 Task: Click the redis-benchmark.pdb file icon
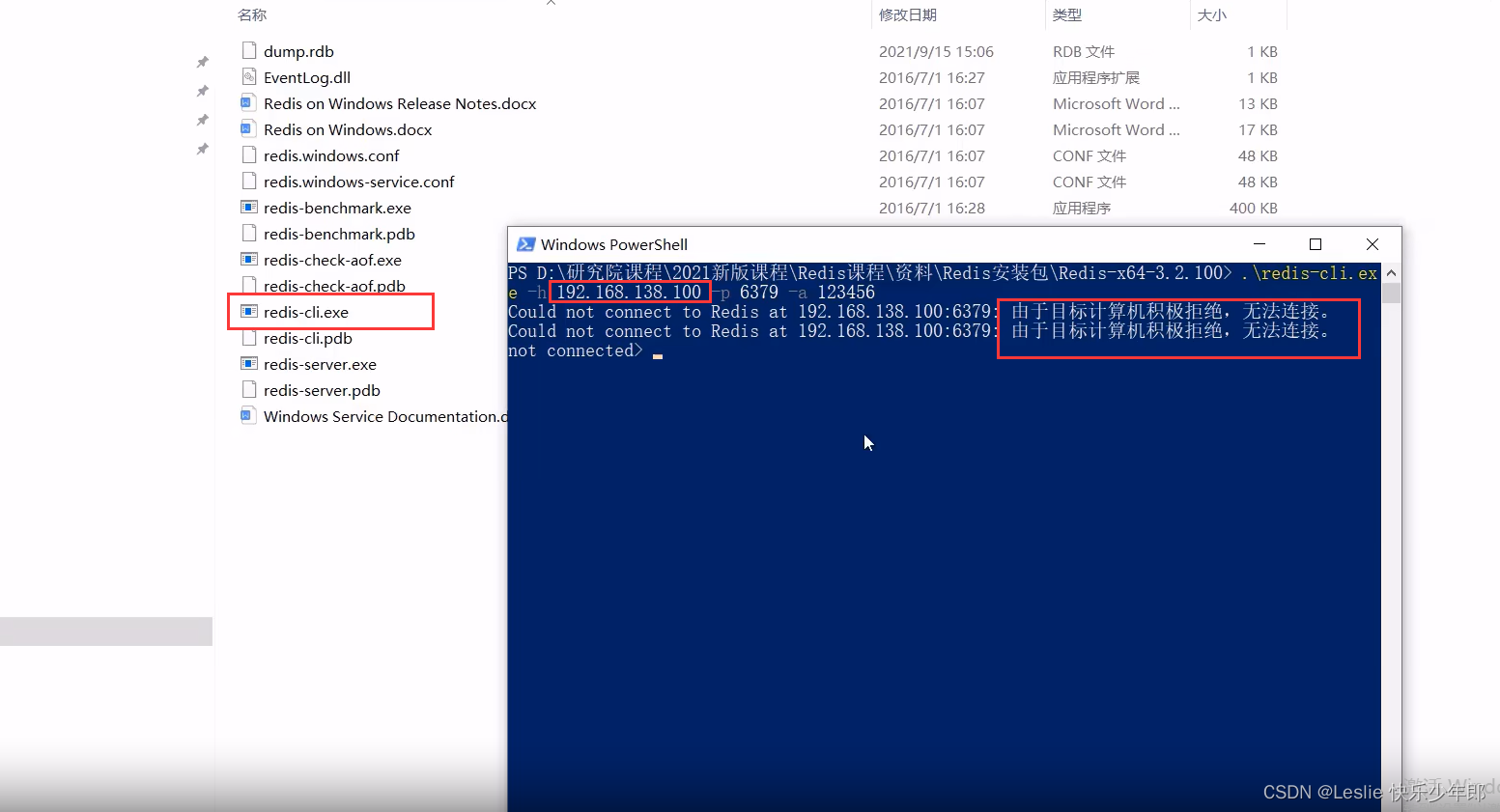click(249, 233)
